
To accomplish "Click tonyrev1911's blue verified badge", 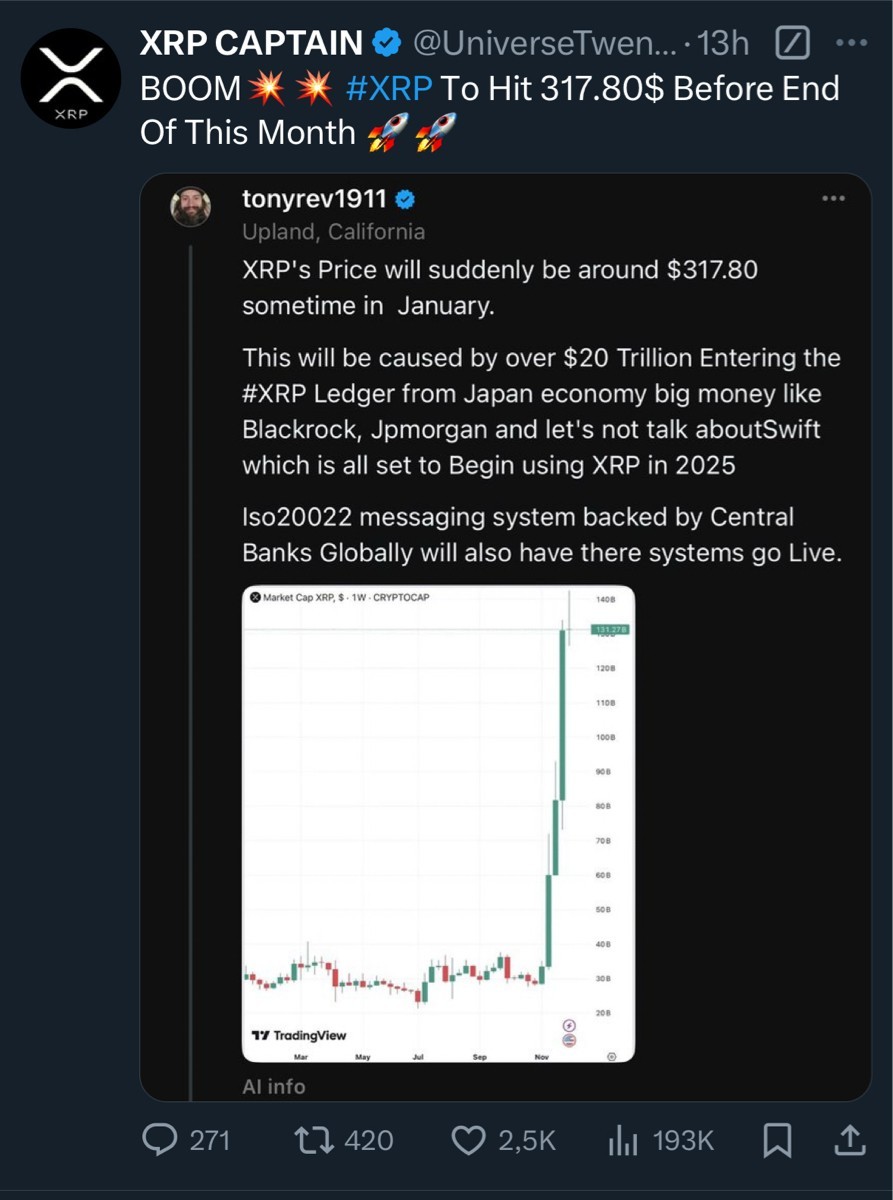I will click(x=404, y=200).
